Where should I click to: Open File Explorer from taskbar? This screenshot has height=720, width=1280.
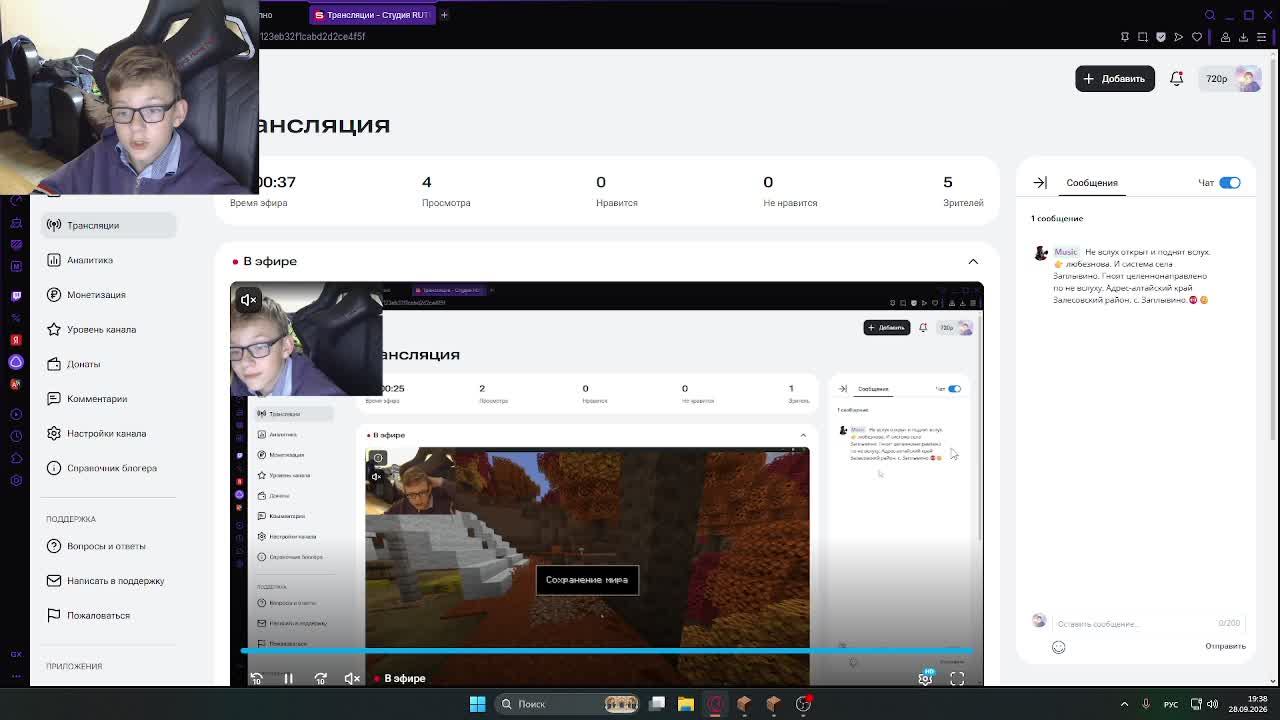[686, 704]
